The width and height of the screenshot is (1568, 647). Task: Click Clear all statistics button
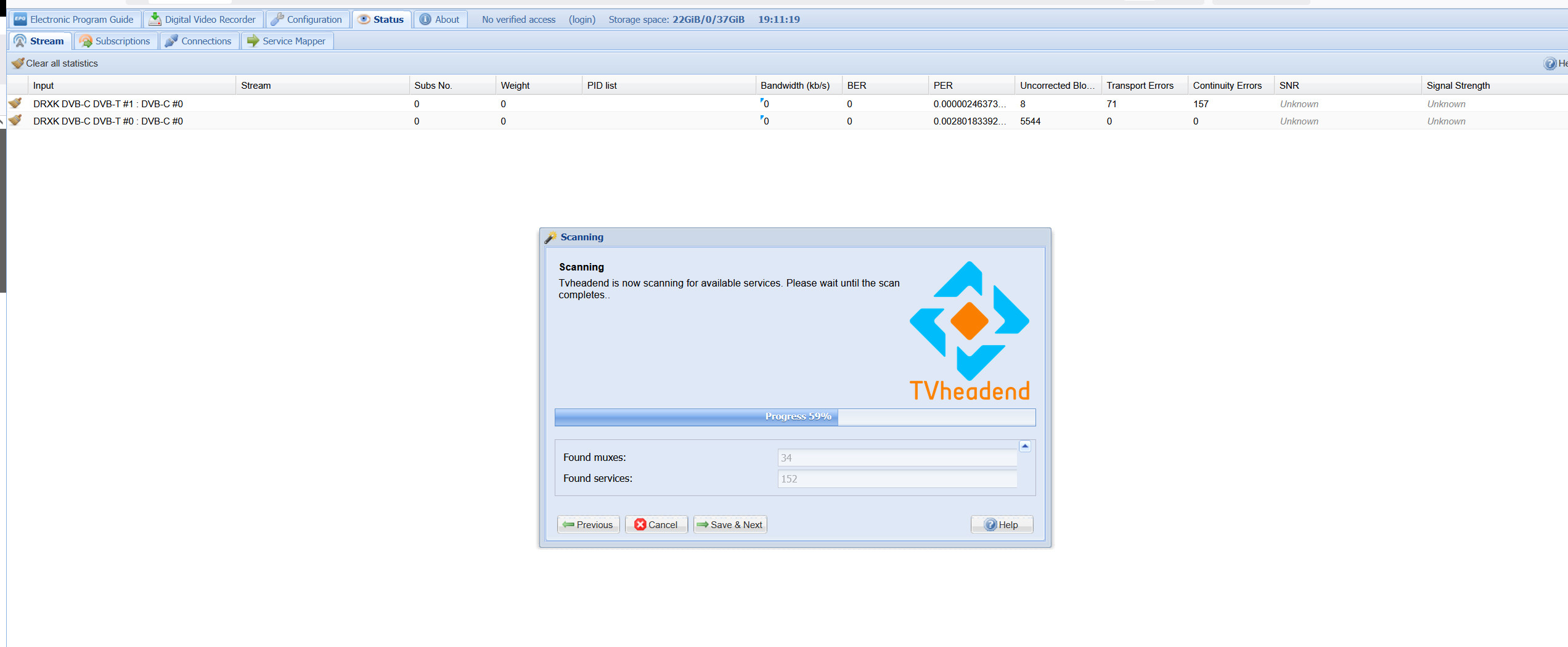coord(54,63)
